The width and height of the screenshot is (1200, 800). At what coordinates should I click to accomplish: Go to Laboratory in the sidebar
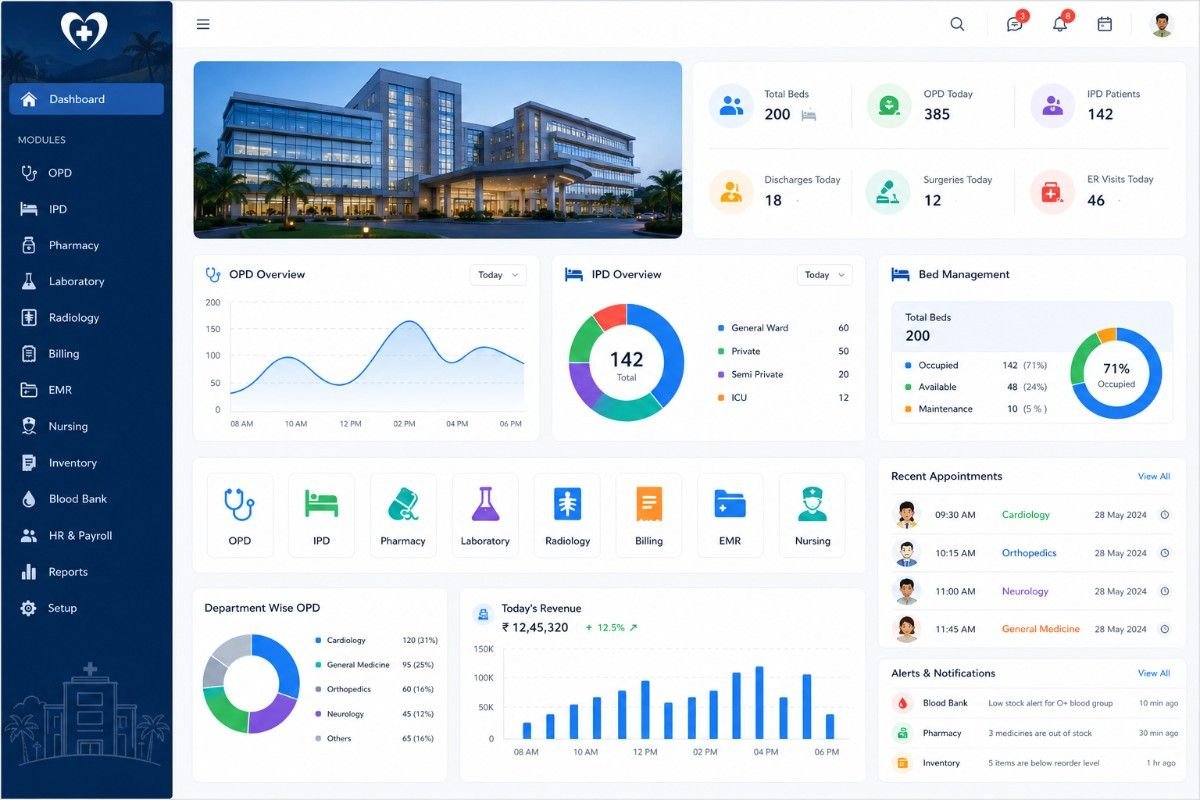[x=86, y=281]
